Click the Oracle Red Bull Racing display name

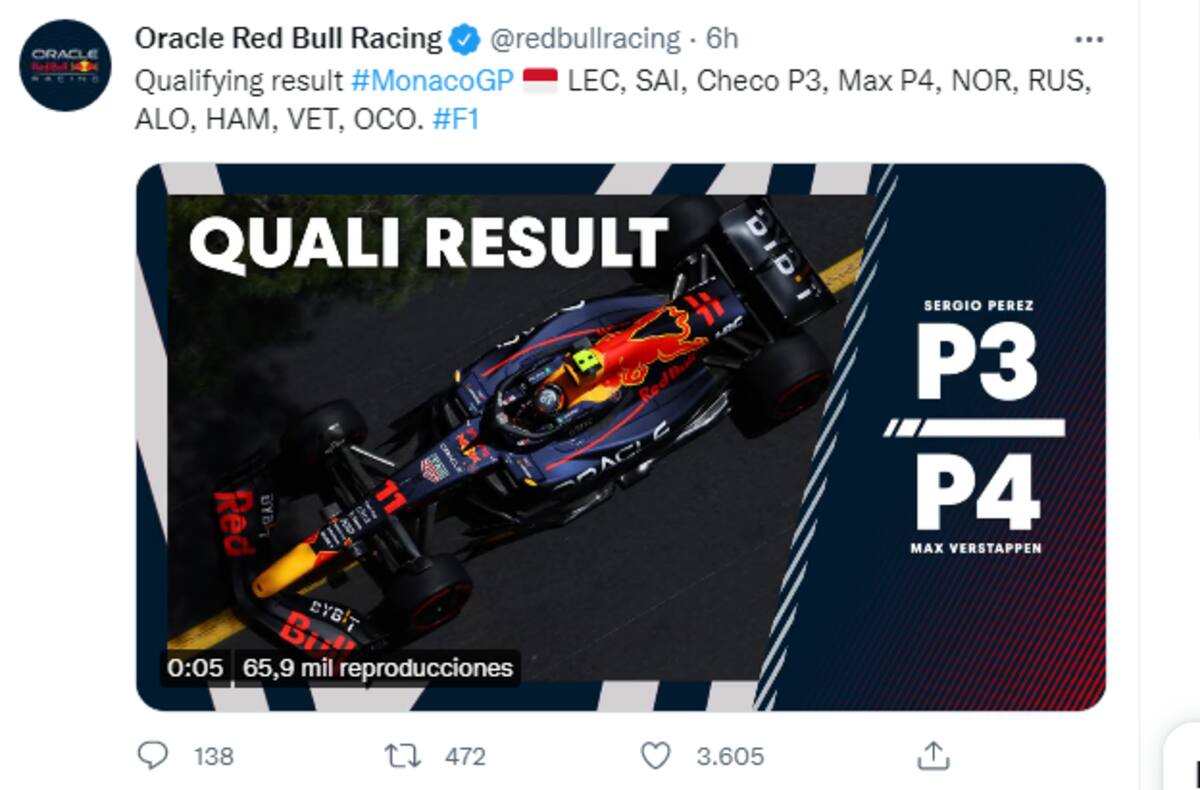click(288, 39)
